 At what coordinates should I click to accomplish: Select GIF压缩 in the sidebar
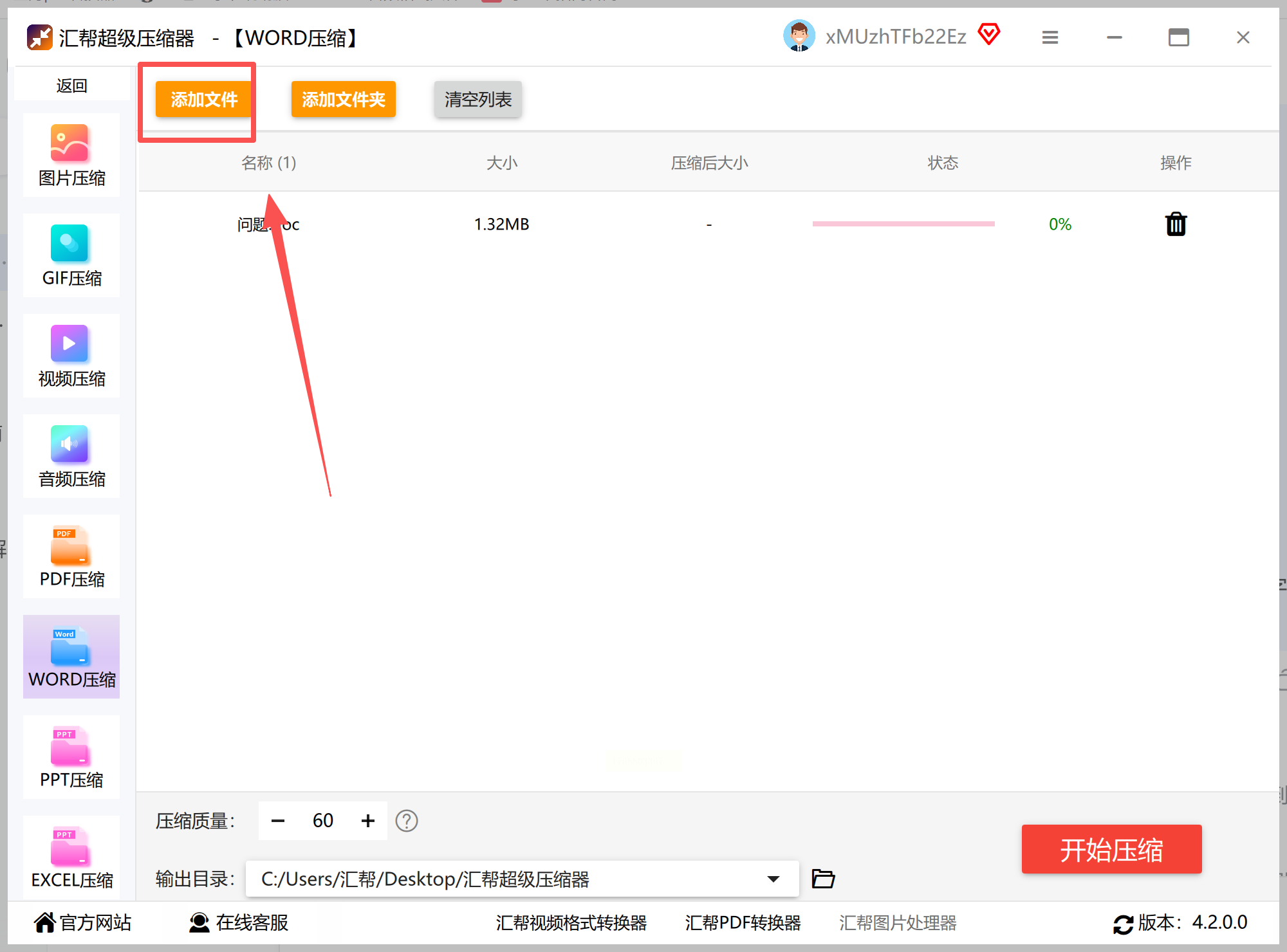point(71,255)
